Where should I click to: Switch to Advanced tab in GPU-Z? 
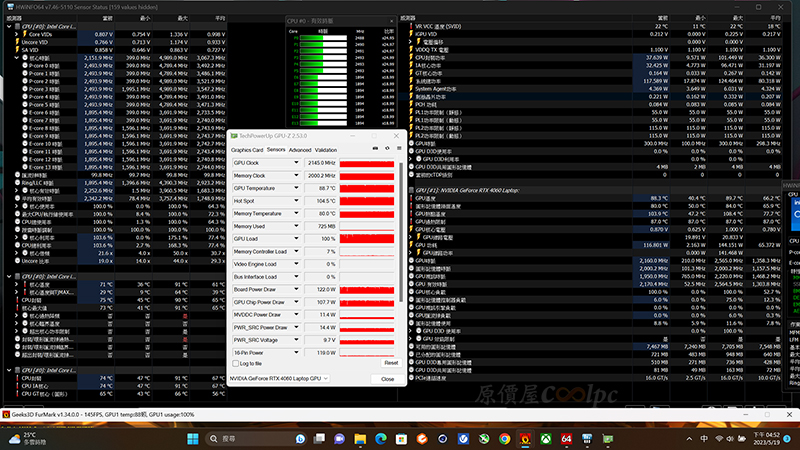coord(300,150)
